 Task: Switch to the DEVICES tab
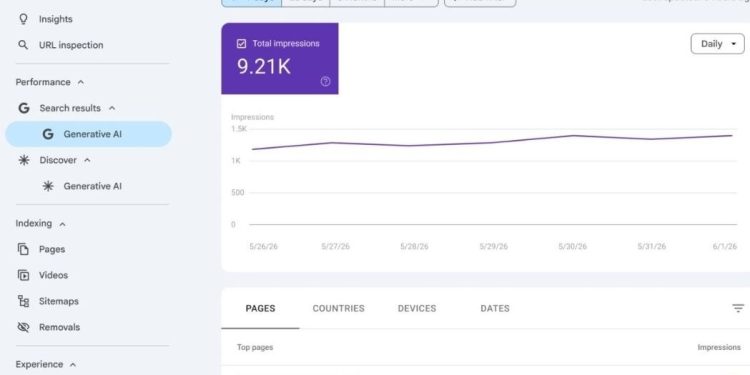pyautogui.click(x=417, y=309)
